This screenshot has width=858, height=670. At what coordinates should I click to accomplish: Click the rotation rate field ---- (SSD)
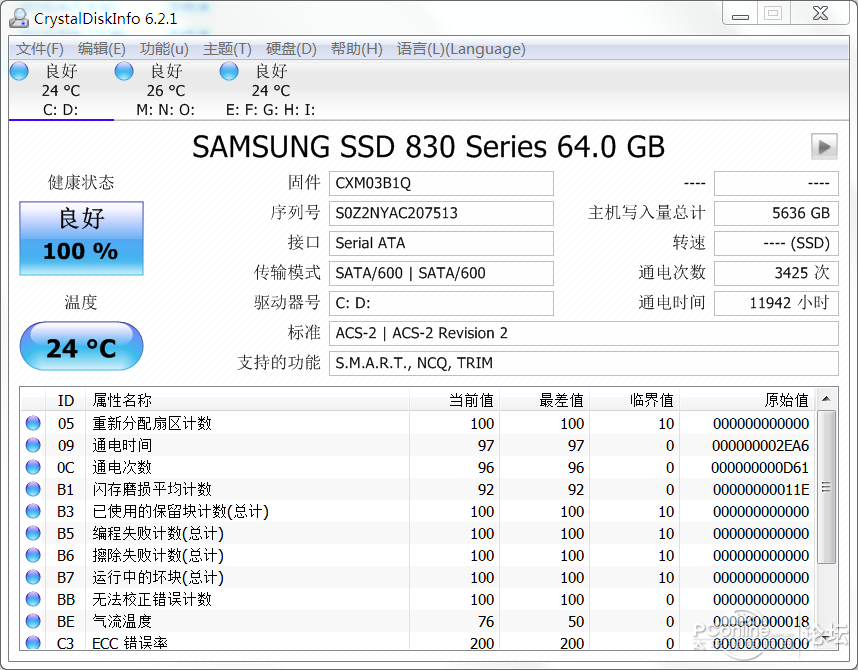click(776, 243)
